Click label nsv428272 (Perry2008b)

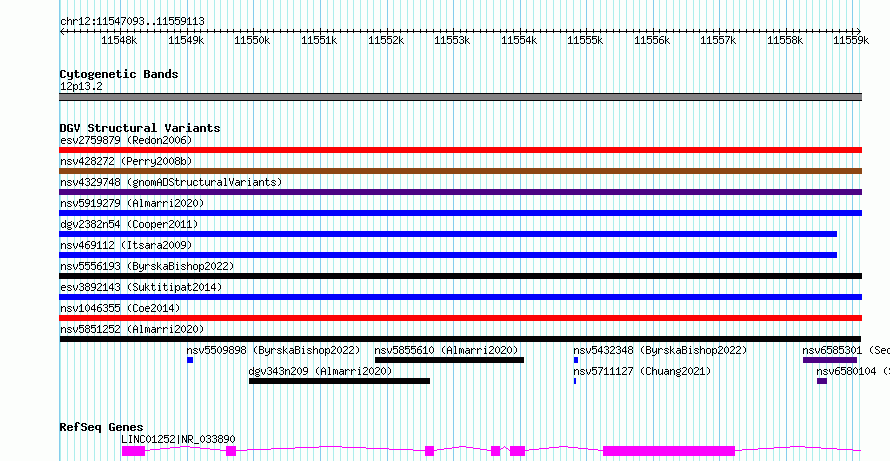click(126, 161)
